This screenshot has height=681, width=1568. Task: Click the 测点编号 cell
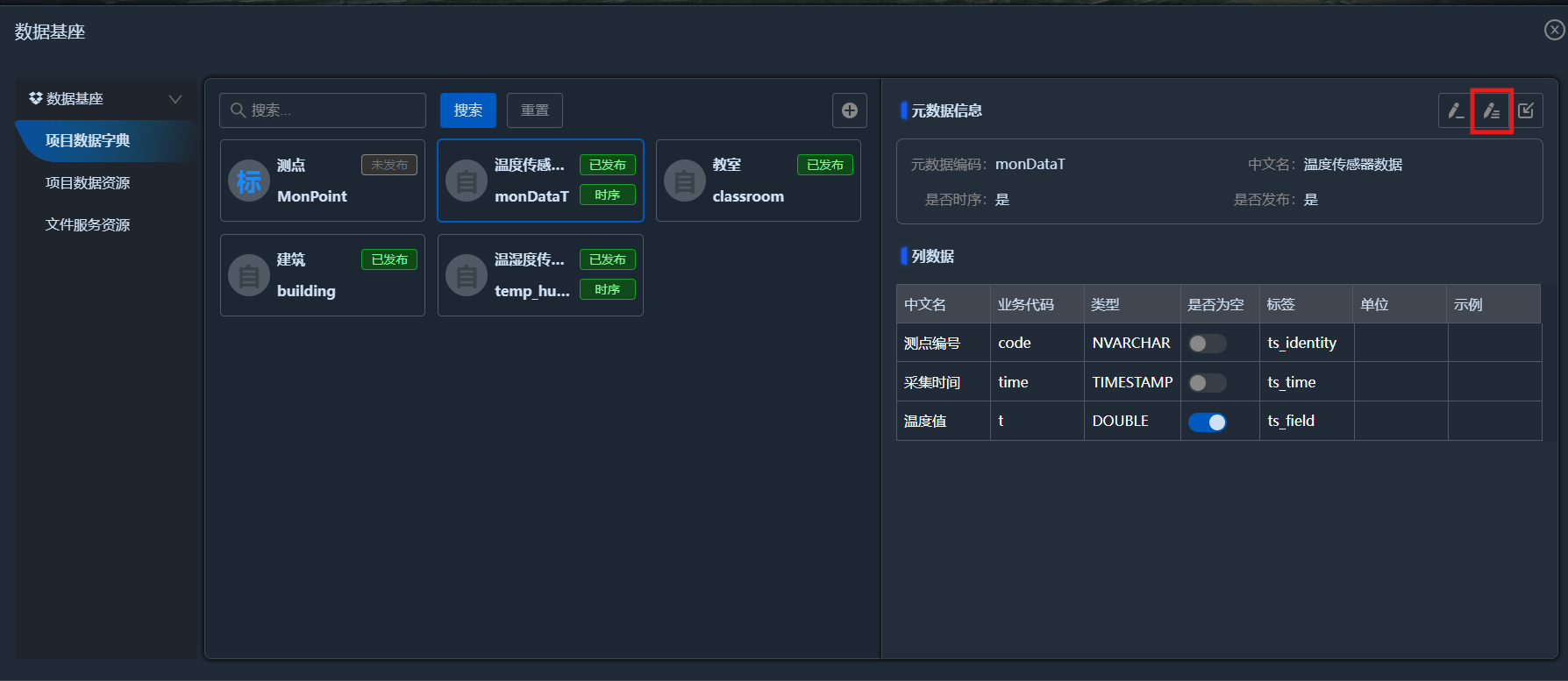click(x=944, y=343)
